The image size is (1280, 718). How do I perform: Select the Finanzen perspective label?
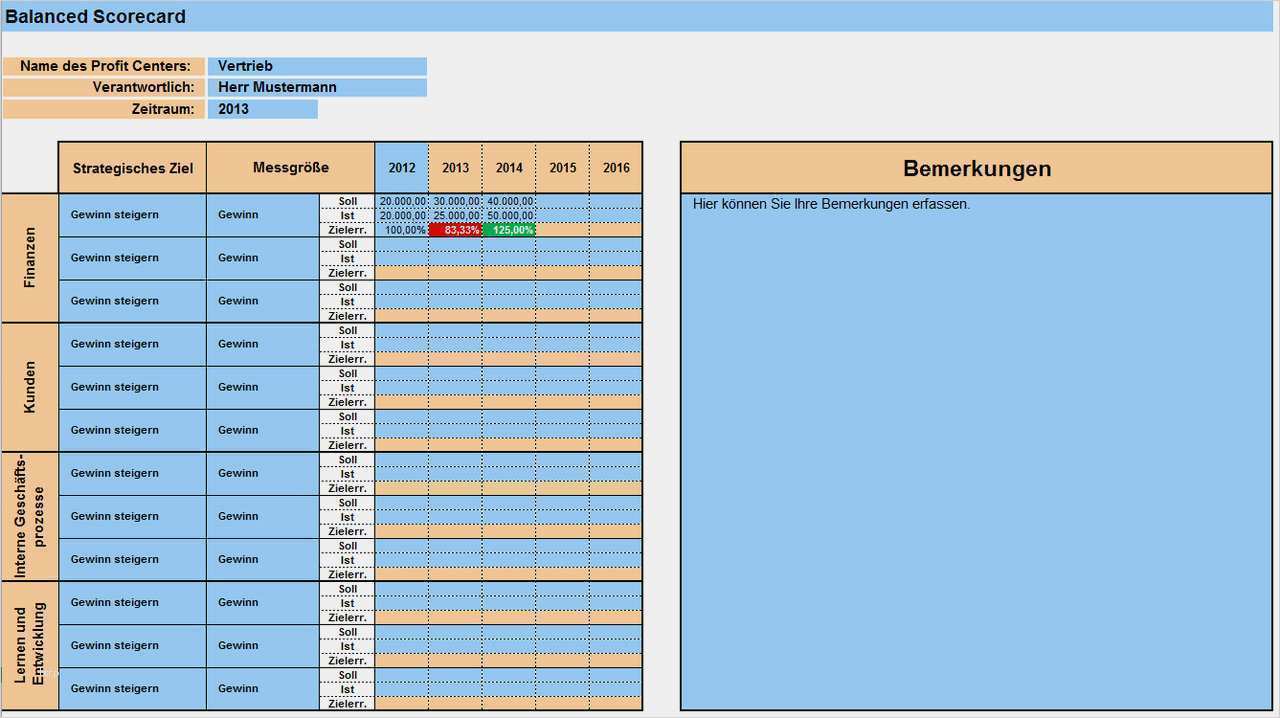pos(29,257)
